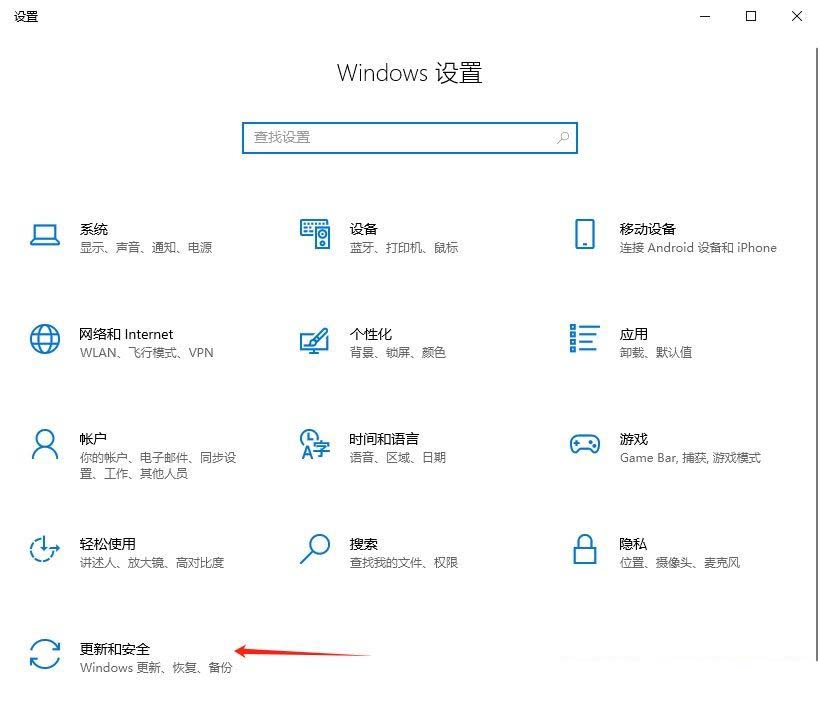Click the 轻松使用 dashed clock icon
Viewport: 820px width, 707px height.
point(45,549)
